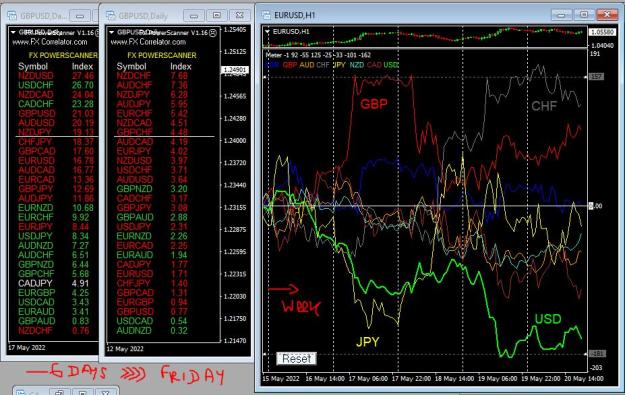Click the index value 3.20 for GBPNZD
The width and height of the screenshot is (625, 395).
179,189
